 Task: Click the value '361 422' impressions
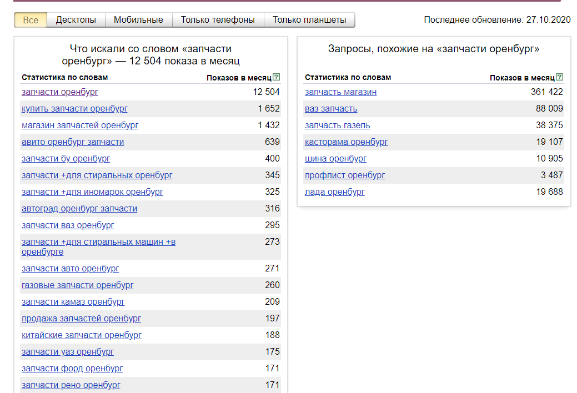coord(546,92)
